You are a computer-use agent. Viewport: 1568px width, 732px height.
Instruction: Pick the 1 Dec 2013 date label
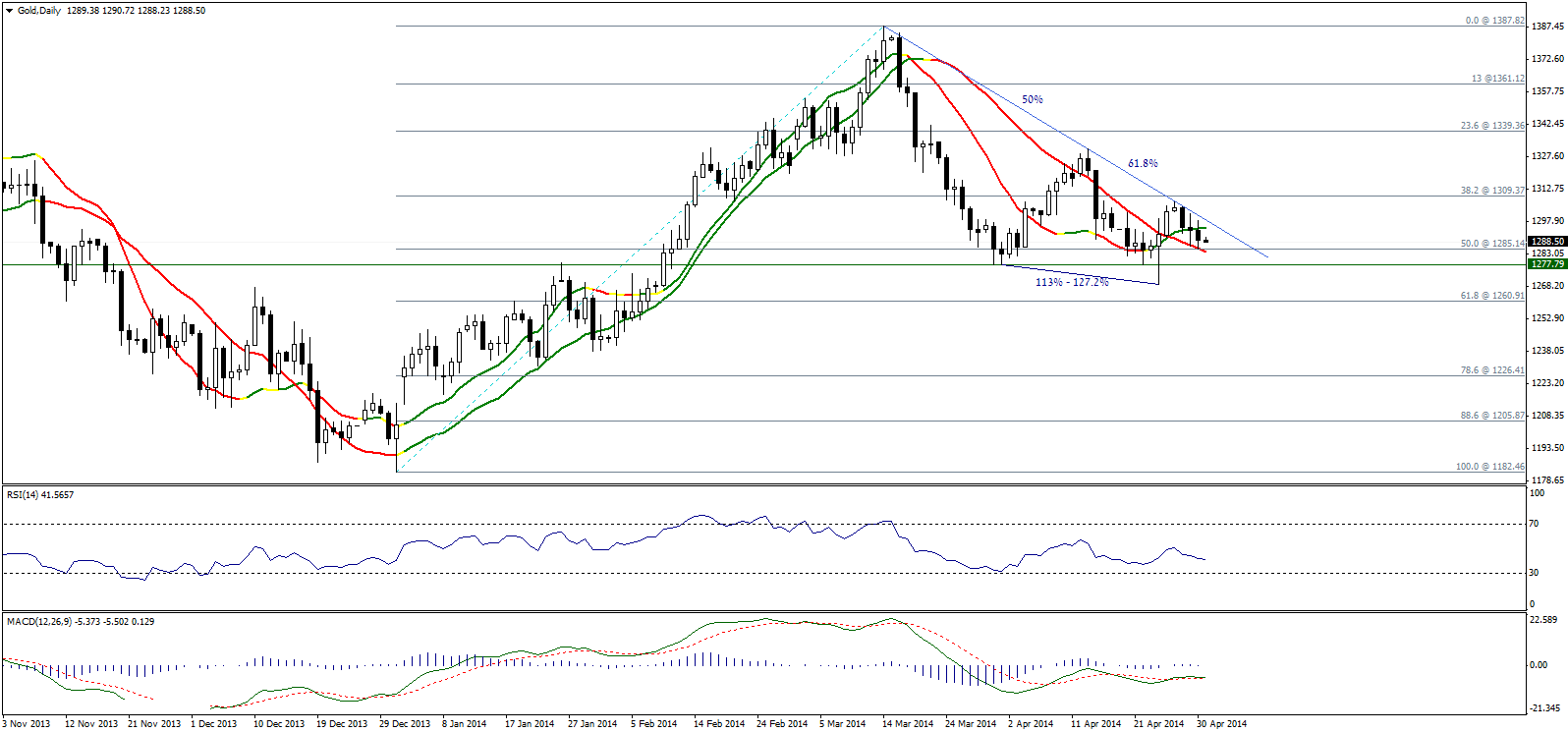[x=214, y=724]
